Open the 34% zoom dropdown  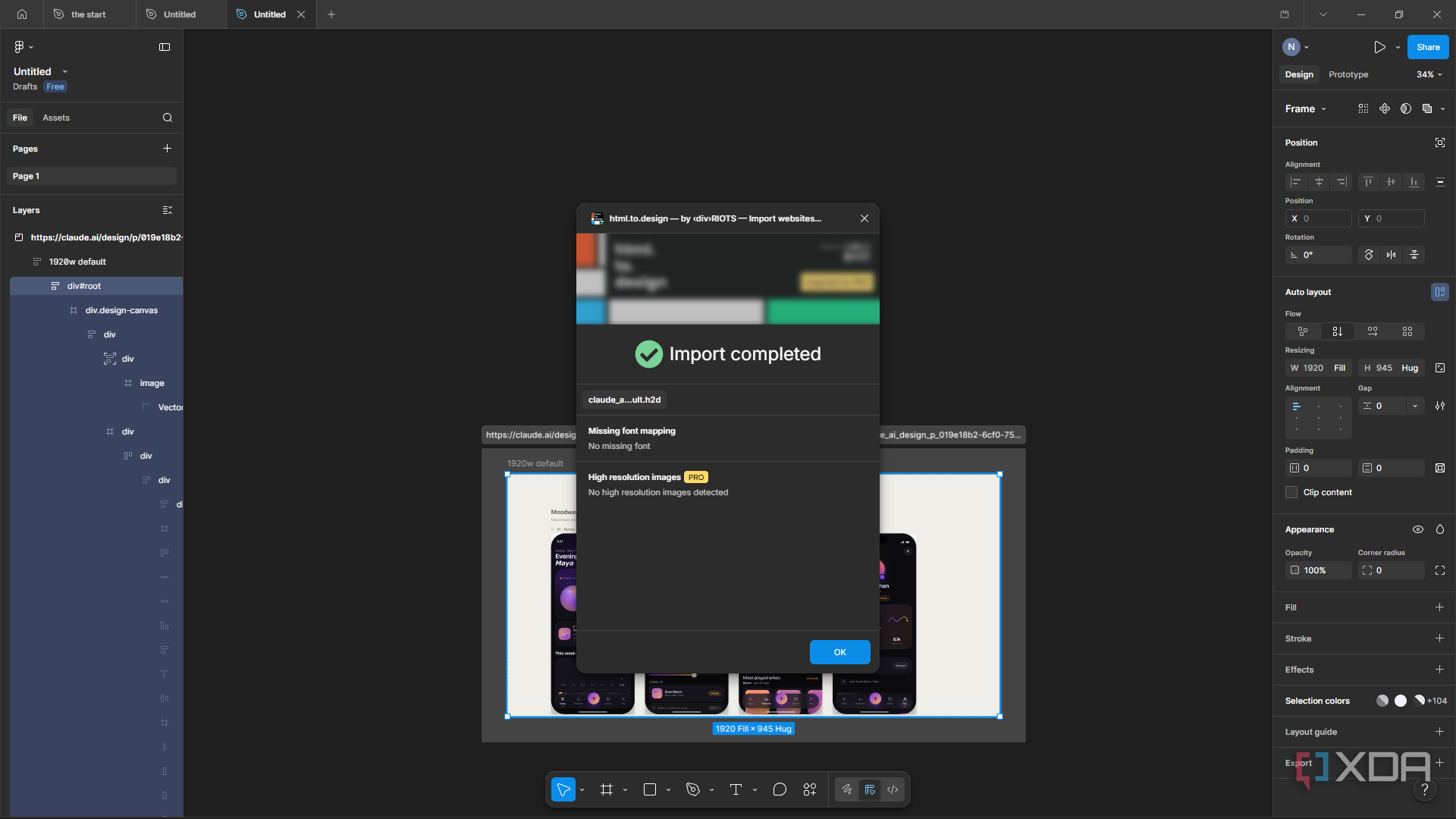(1429, 74)
